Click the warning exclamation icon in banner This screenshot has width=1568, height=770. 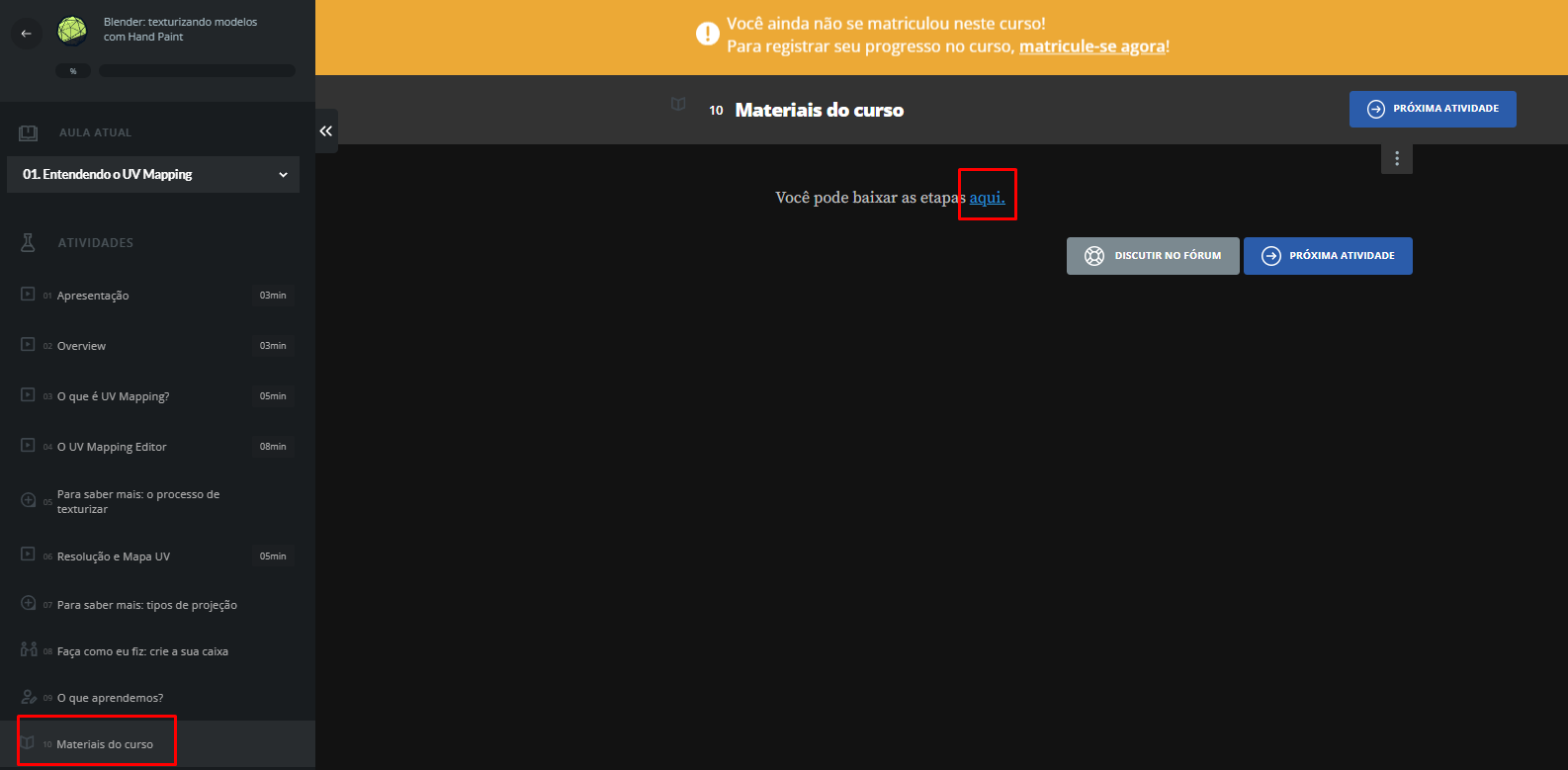(x=708, y=34)
